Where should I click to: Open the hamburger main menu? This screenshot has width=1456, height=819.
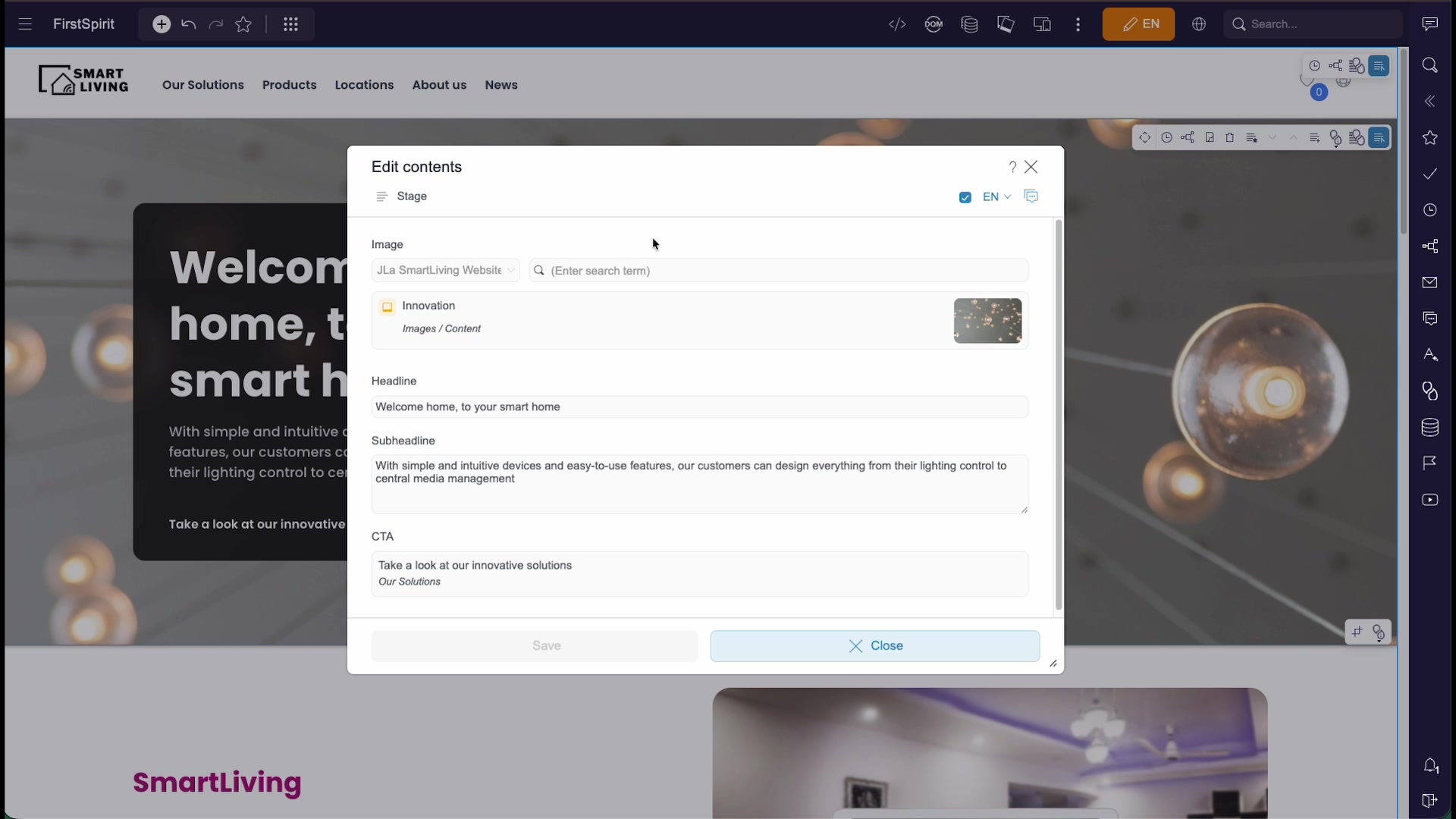coord(25,24)
